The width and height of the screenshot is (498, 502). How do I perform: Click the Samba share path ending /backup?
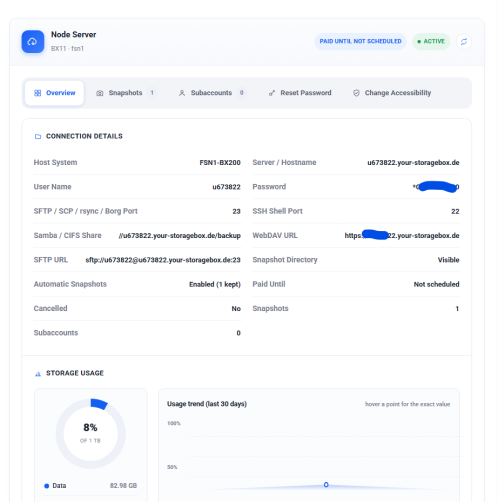(180, 236)
